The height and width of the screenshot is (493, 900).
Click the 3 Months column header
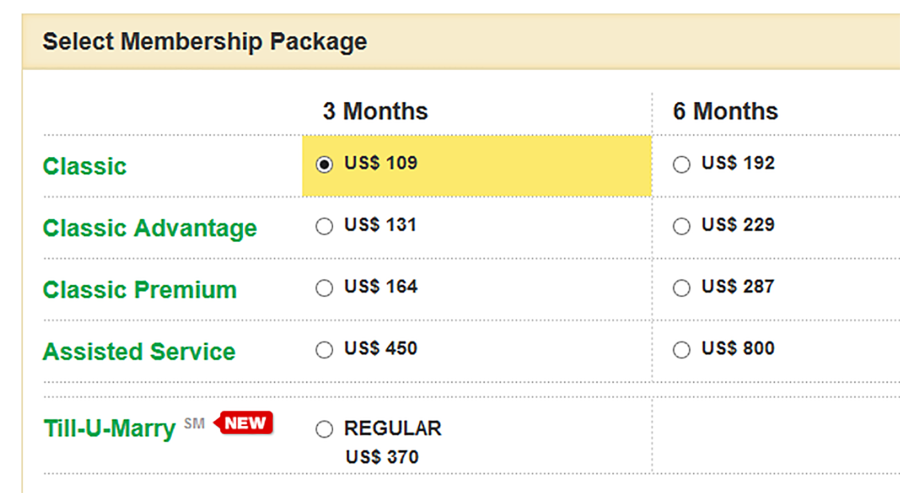375,111
